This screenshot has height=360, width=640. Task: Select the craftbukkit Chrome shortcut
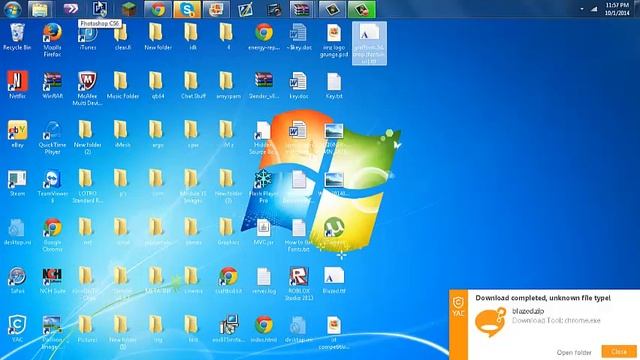click(x=228, y=280)
